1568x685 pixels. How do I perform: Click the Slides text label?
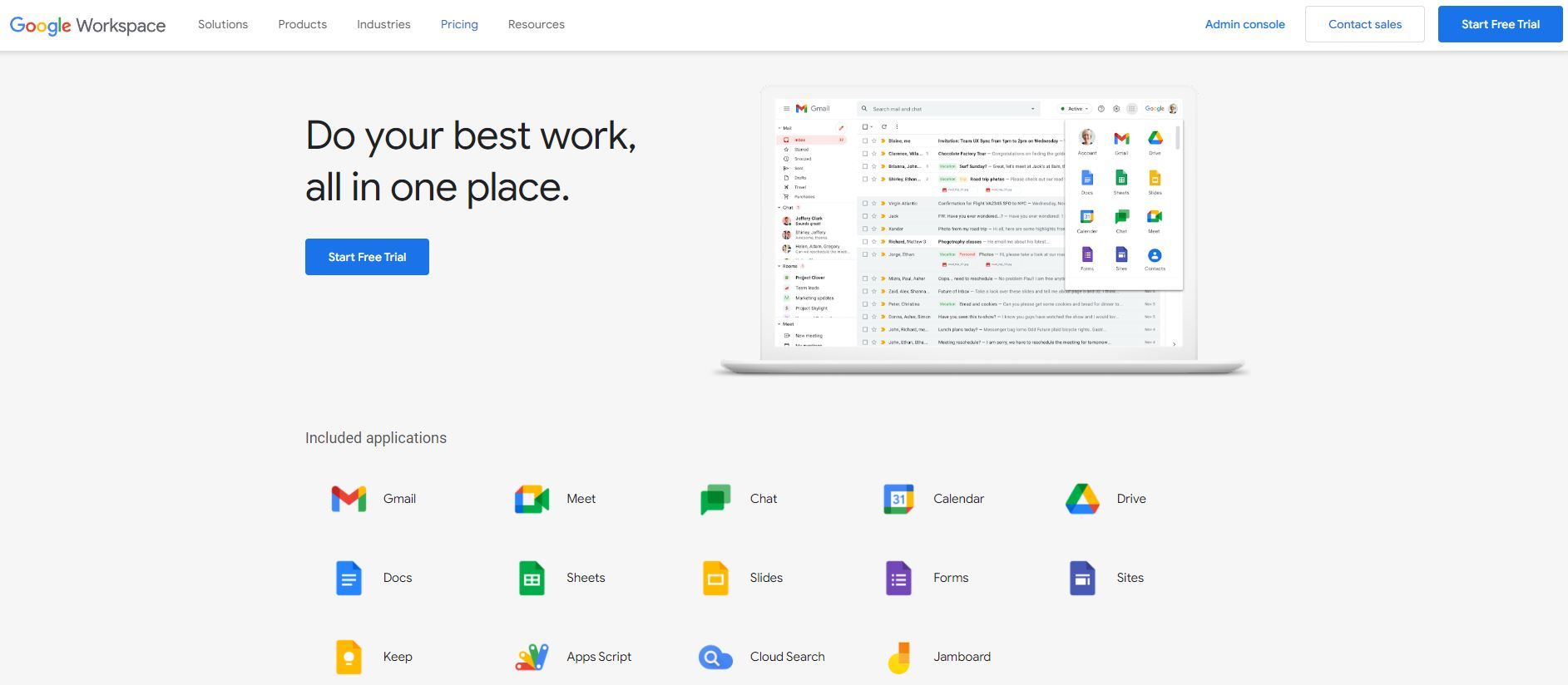click(766, 578)
